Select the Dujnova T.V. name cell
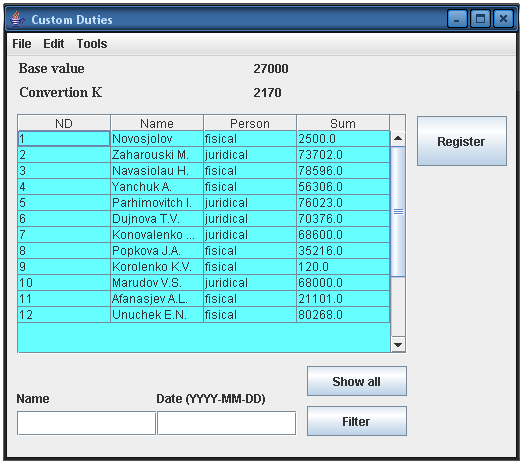Viewport: 523px width, 465px height. click(157, 219)
